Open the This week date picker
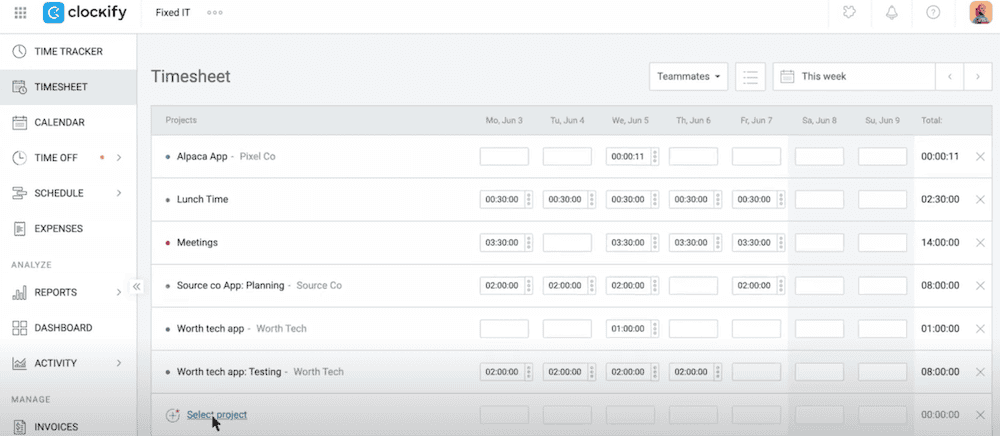This screenshot has width=1000, height=436. (854, 76)
